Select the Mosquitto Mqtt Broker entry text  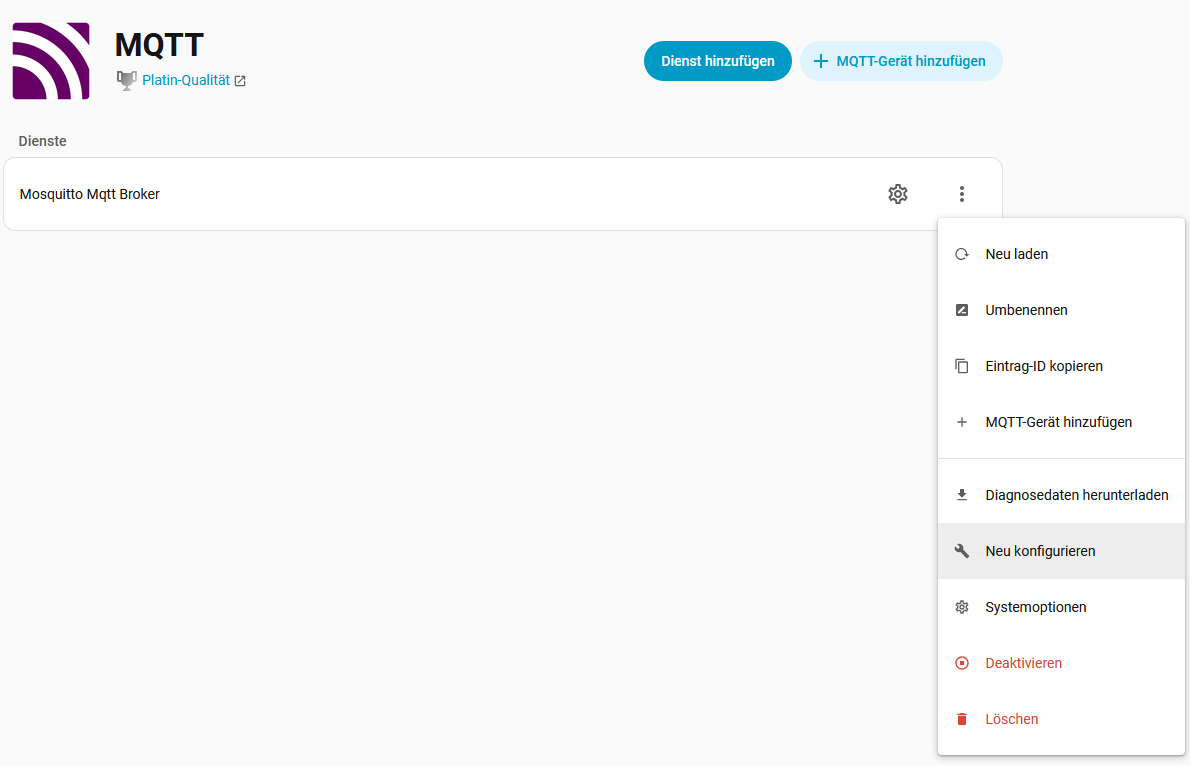tap(90, 194)
